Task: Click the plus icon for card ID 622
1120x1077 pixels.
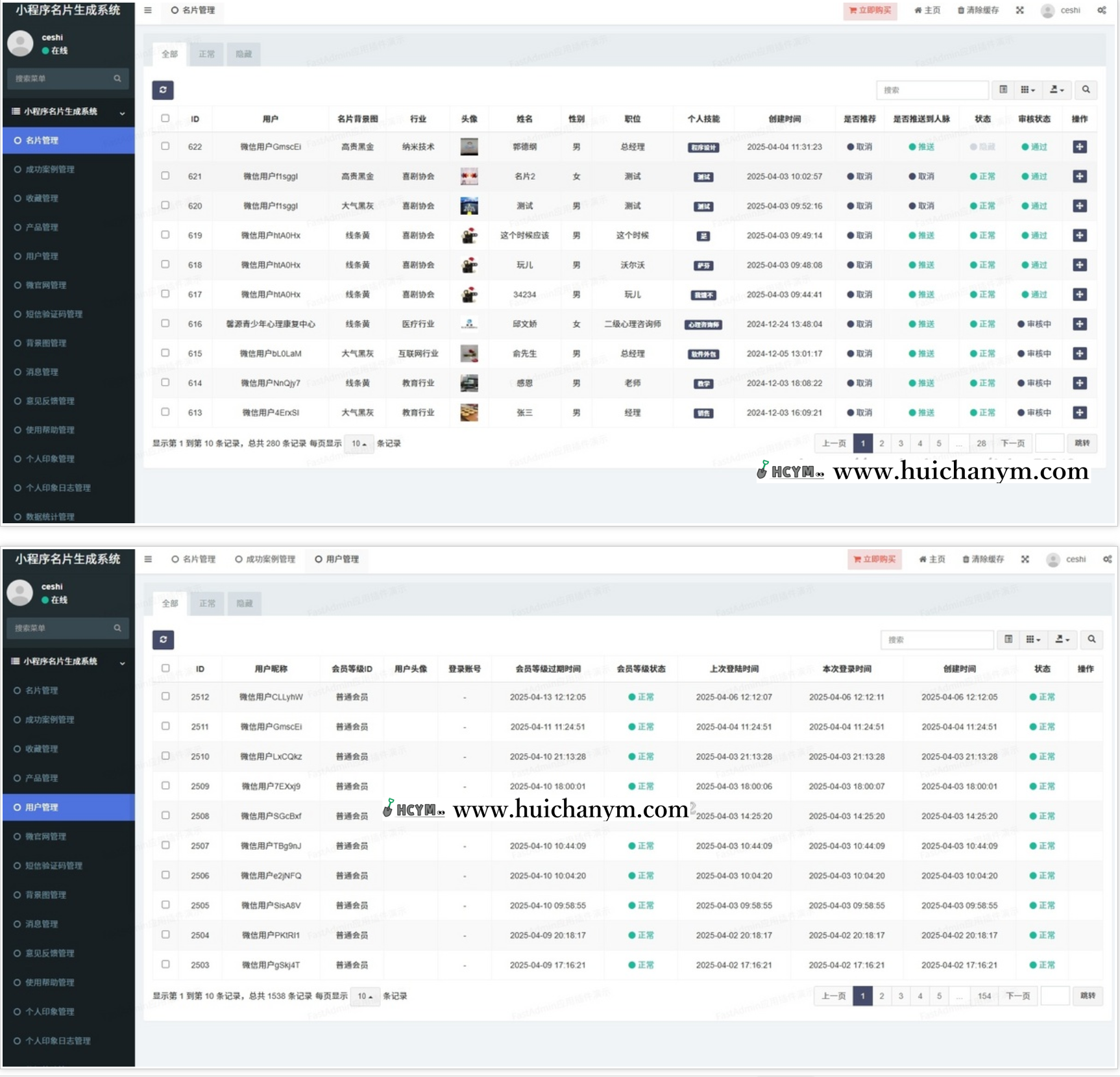Action: click(1079, 147)
